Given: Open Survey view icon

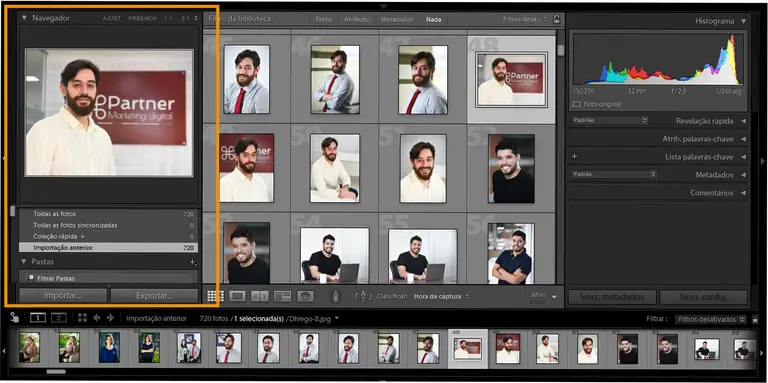Looking at the screenshot, I should [283, 296].
